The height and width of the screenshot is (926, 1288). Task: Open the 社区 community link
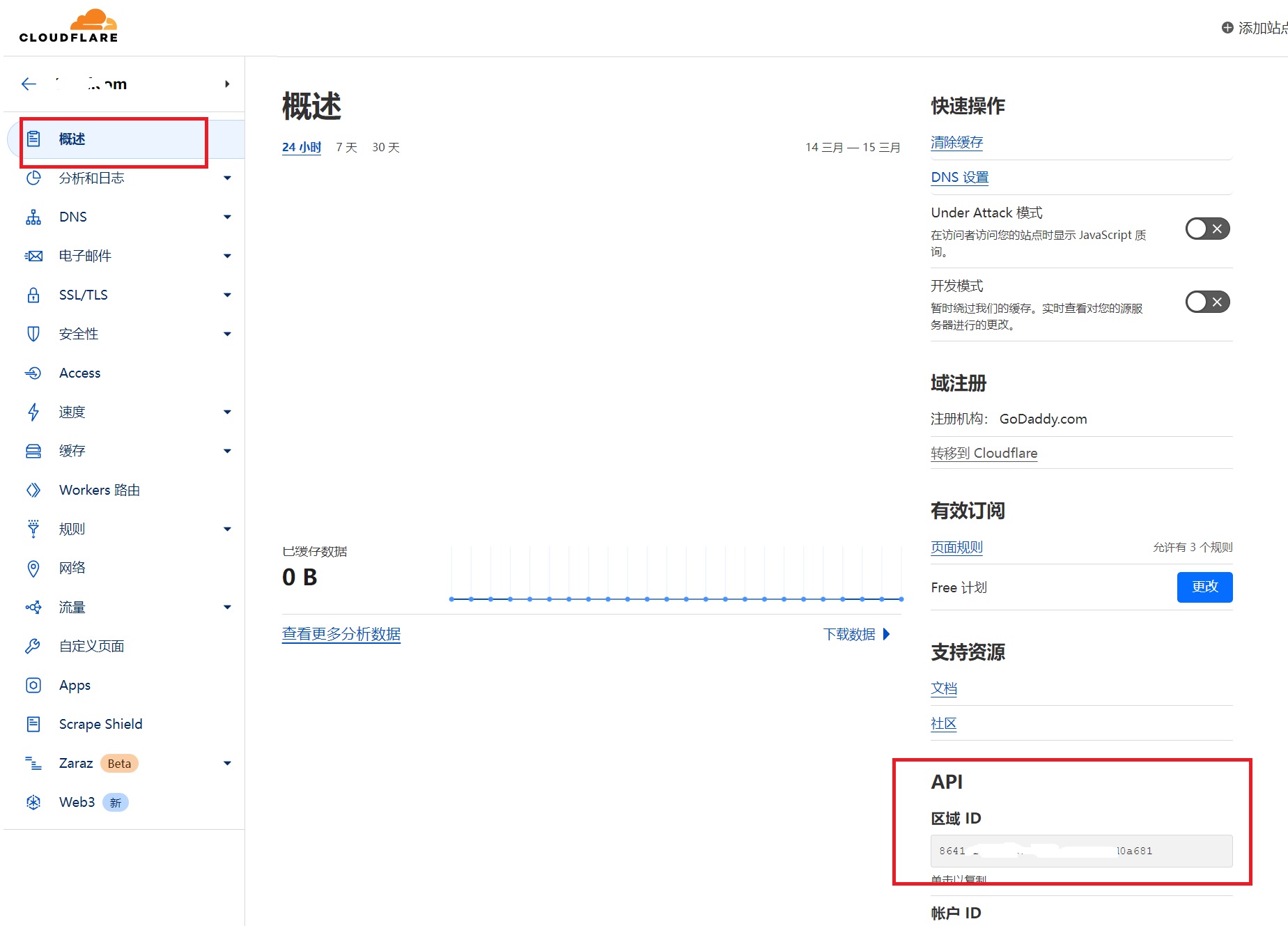944,723
